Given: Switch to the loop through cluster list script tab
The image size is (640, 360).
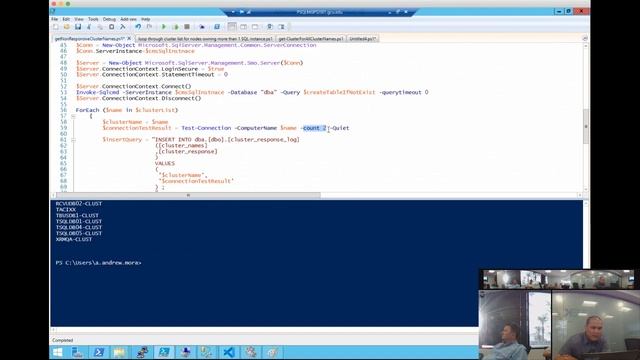Looking at the screenshot, I should pos(205,39).
